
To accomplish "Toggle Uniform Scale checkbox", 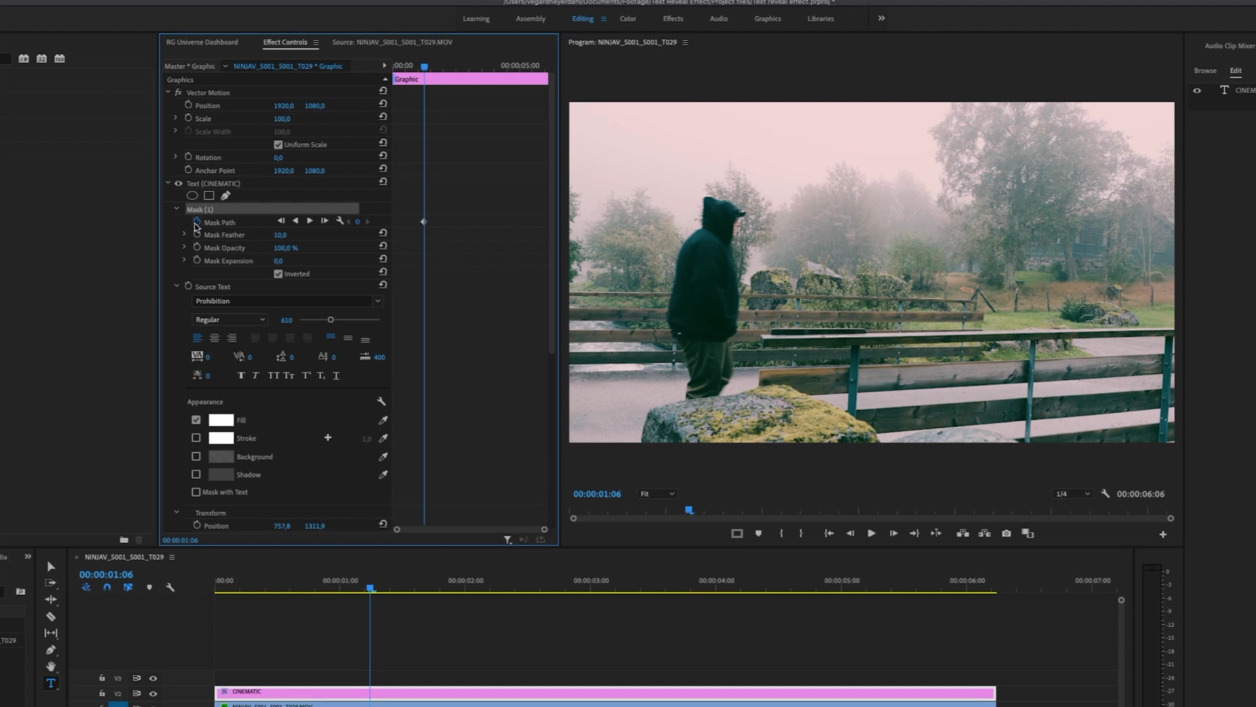I will click(278, 144).
